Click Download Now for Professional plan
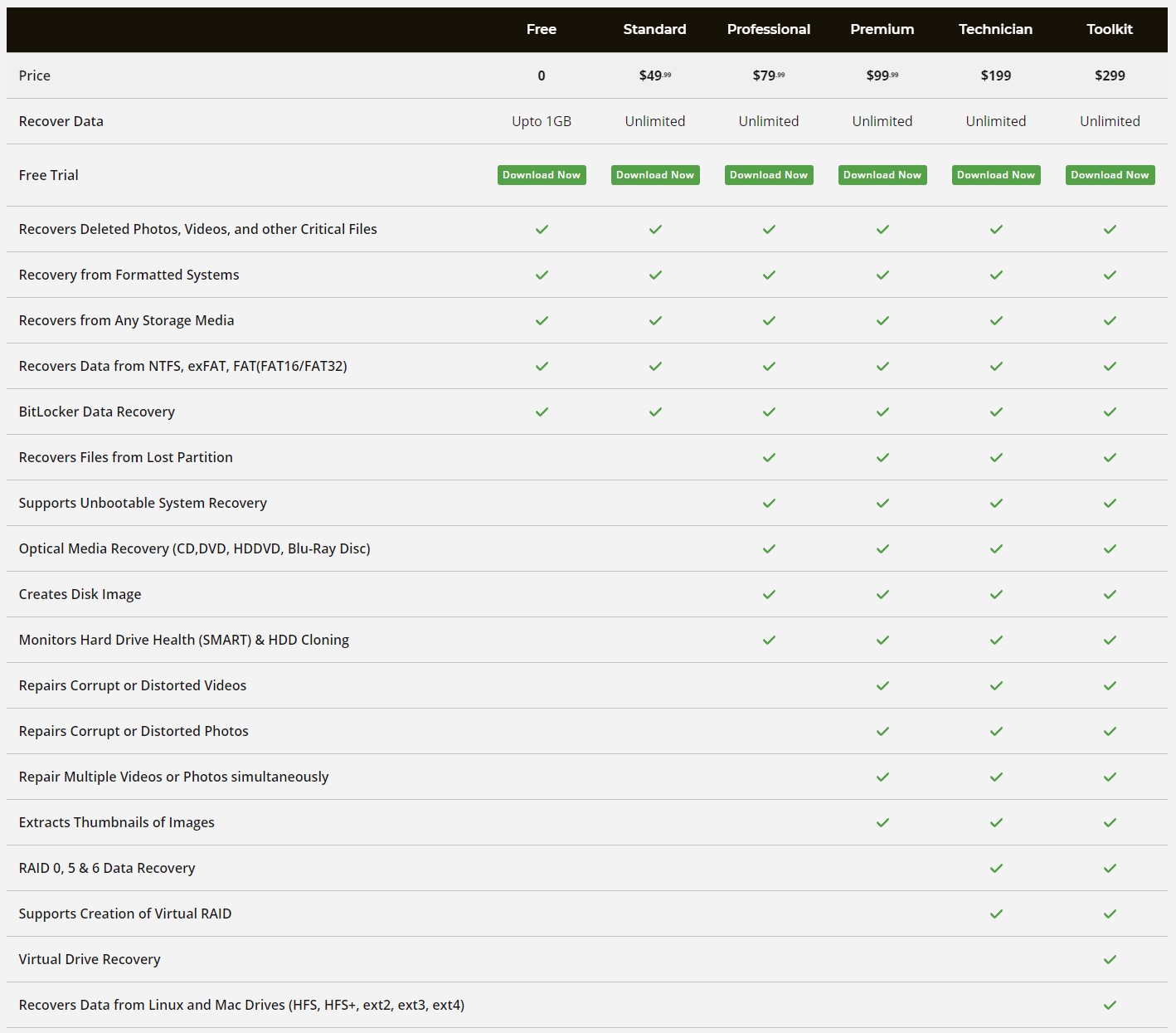Image resolution: width=1176 pixels, height=1033 pixels. [x=769, y=175]
